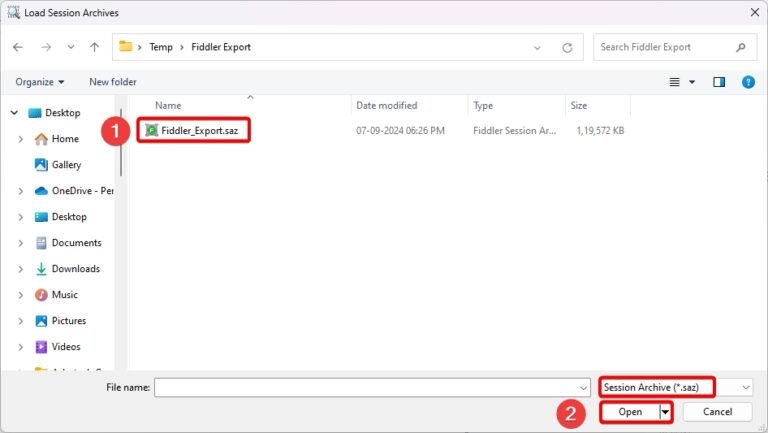Click the Gallery icon
The width and height of the screenshot is (768, 433).
coord(41,165)
